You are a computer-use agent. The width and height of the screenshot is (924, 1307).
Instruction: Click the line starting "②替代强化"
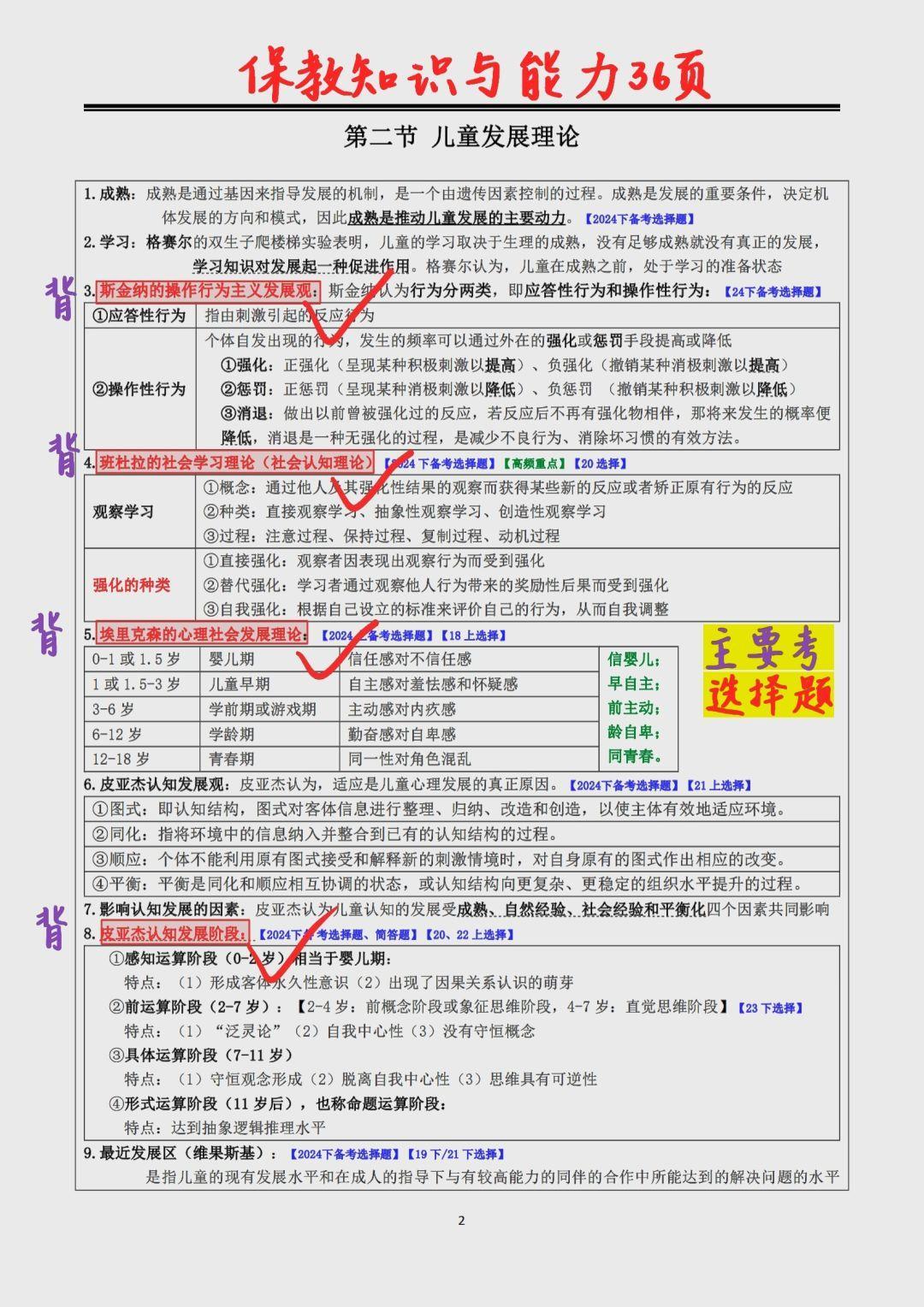pos(435,585)
